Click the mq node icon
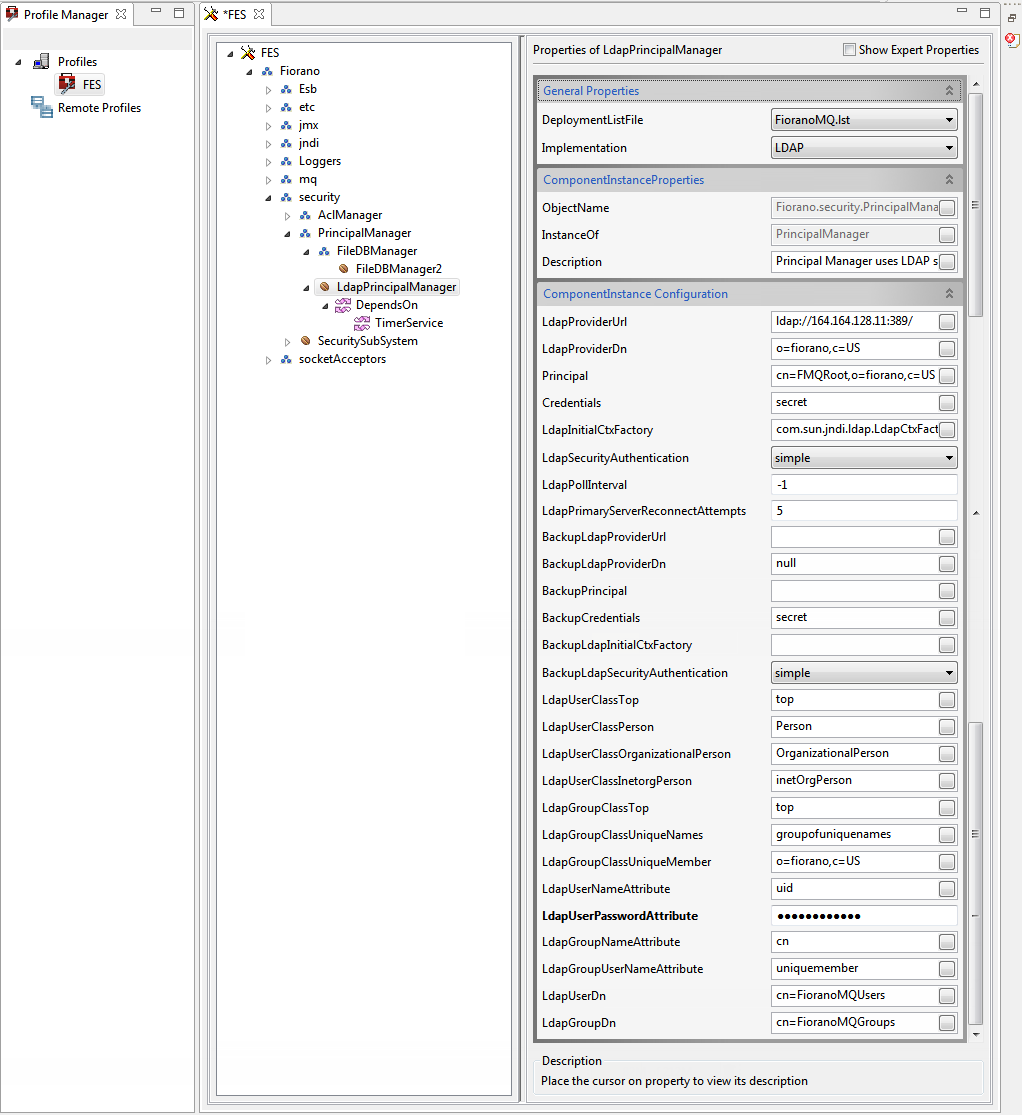Viewport: 1022px width, 1115px height. click(x=286, y=179)
